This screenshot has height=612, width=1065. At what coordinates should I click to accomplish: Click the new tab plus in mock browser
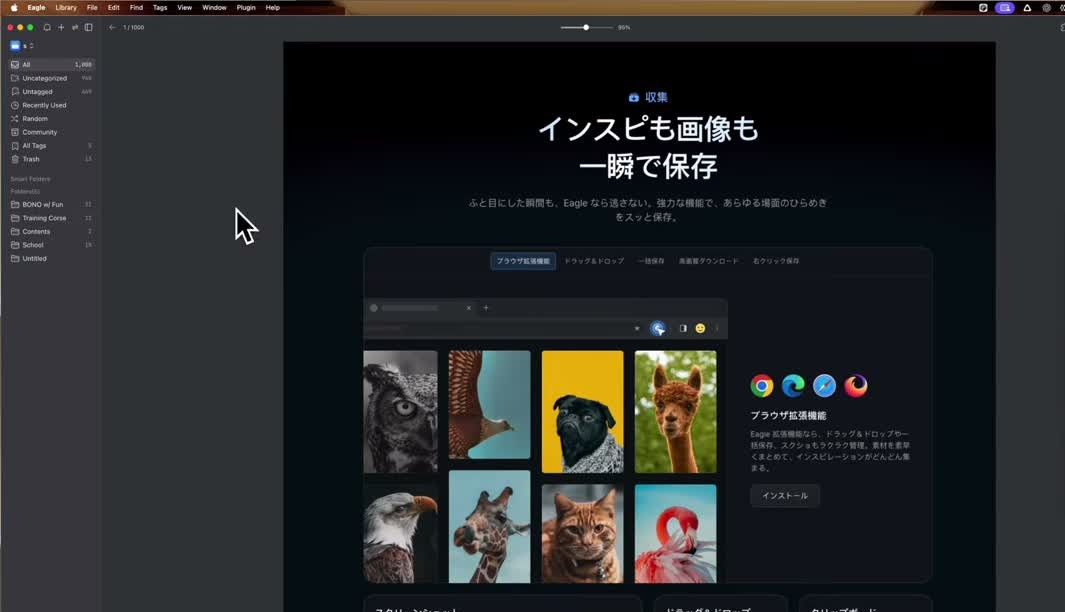point(486,308)
